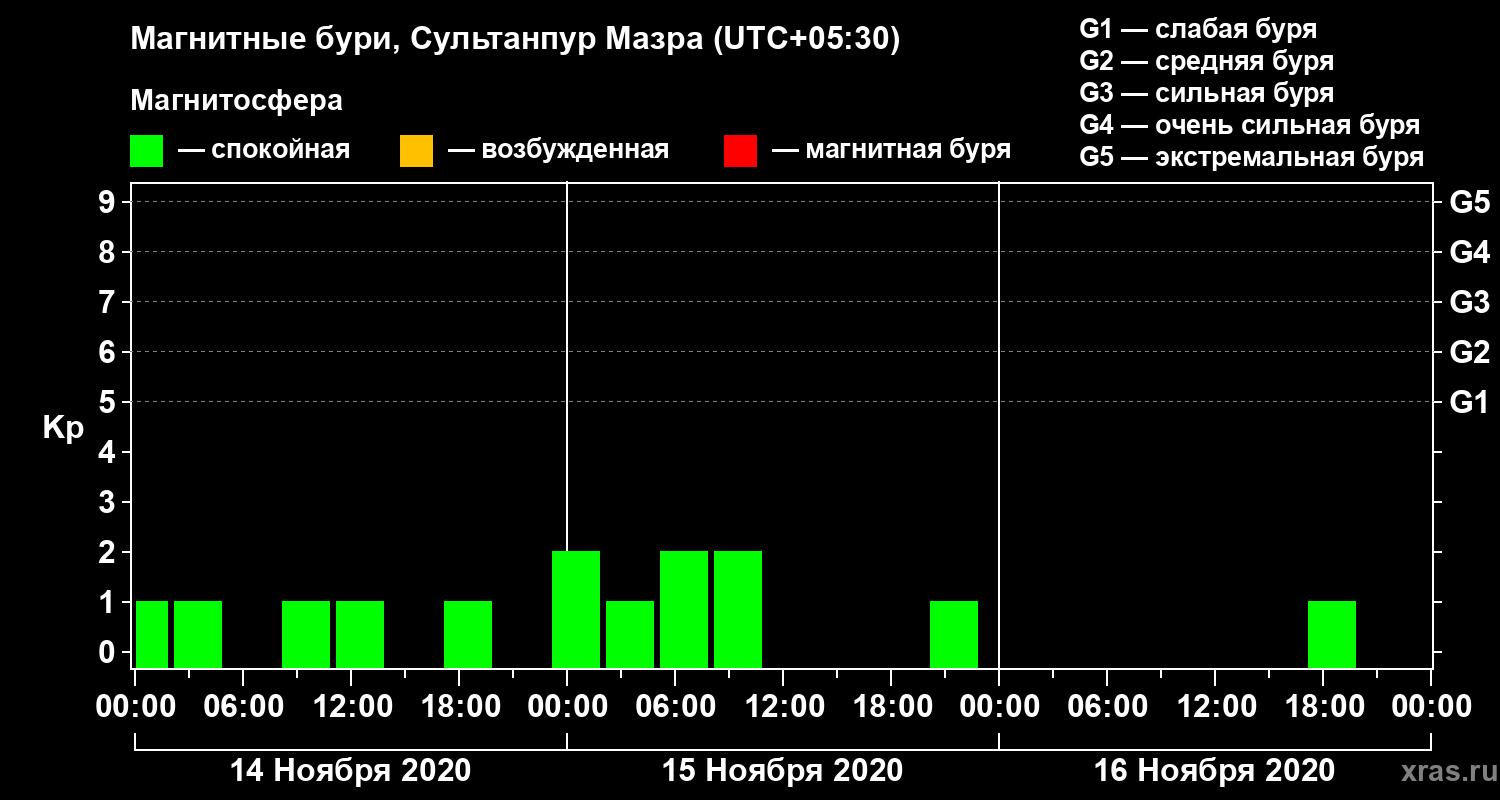Click the '16 Ноября 2020' date label
Screen dimensions: 1500x800
(1214, 771)
